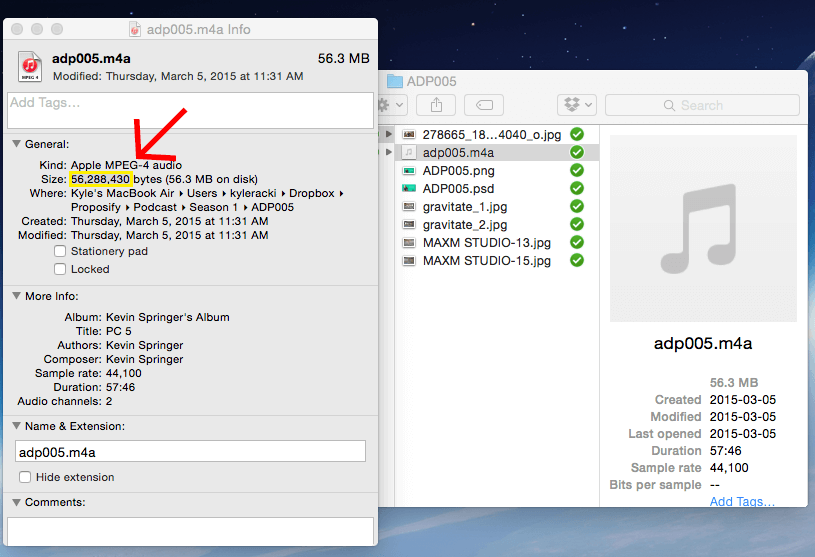Click the Sample rate 44,100 value in Info window

click(x=123, y=373)
